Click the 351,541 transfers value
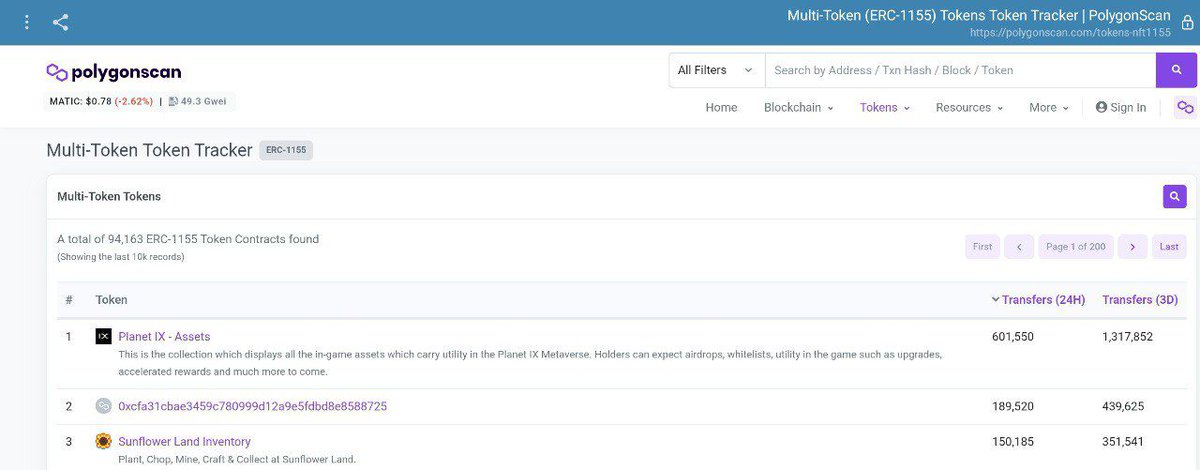The width and height of the screenshot is (1200, 470). pos(1123,441)
